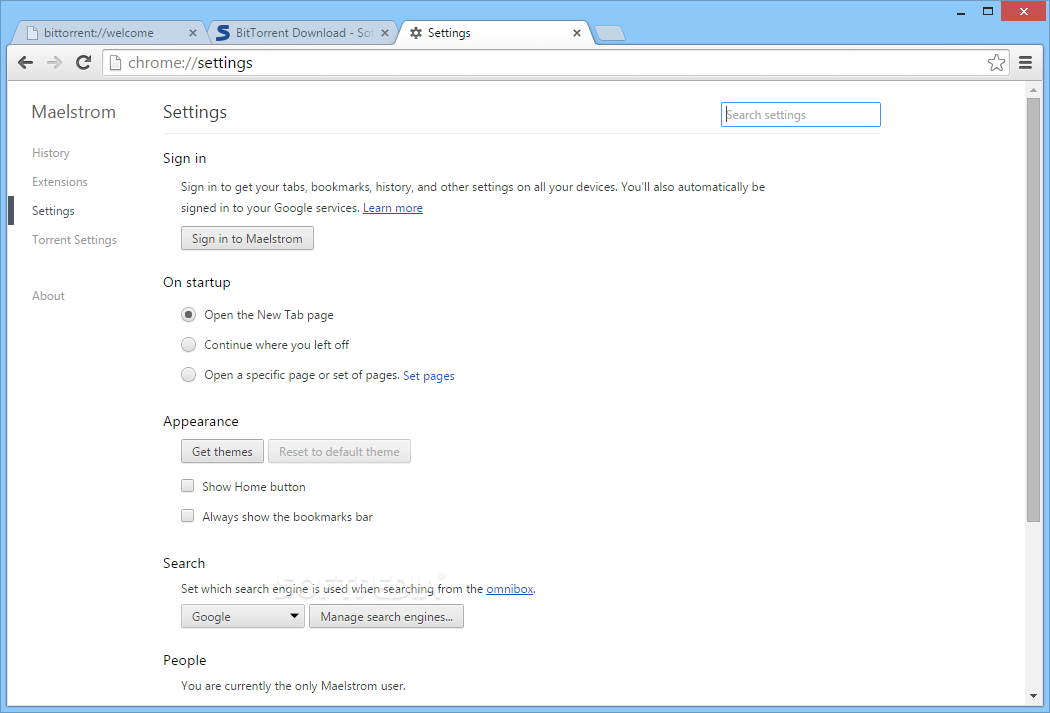Click the People section heading
The height and width of the screenshot is (713, 1050).
(185, 660)
